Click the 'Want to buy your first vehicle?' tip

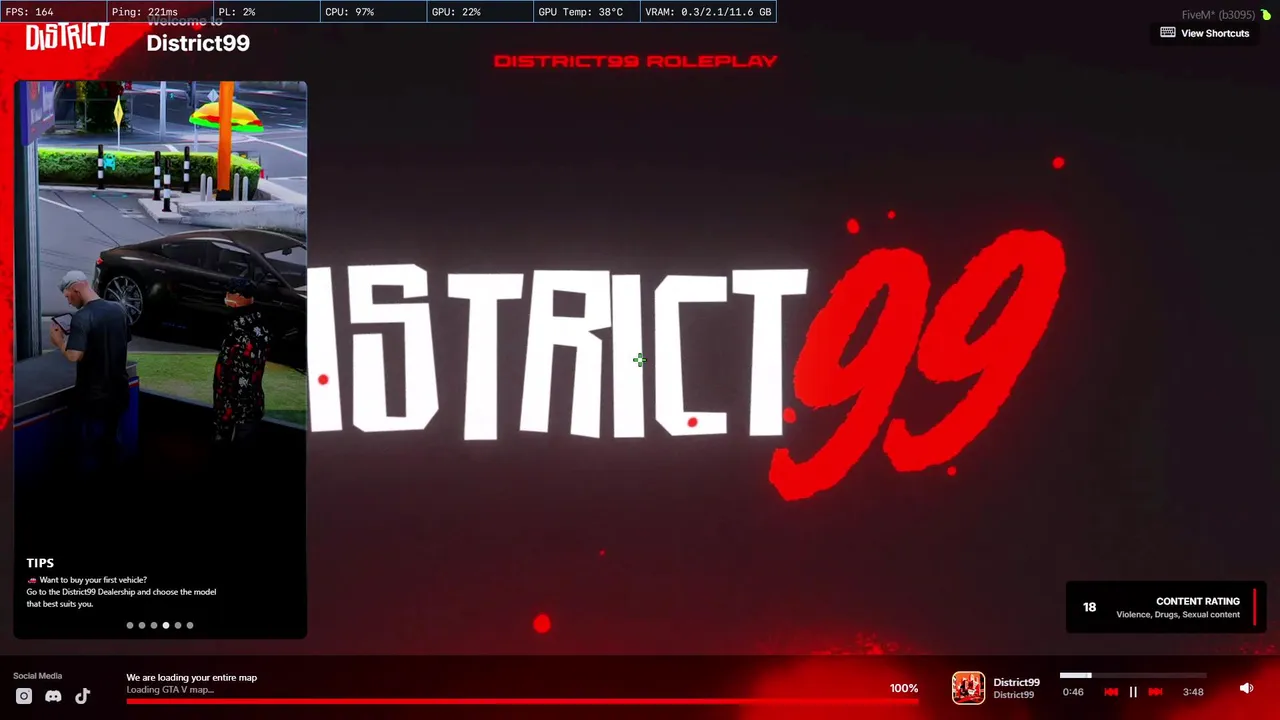pyautogui.click(x=93, y=580)
